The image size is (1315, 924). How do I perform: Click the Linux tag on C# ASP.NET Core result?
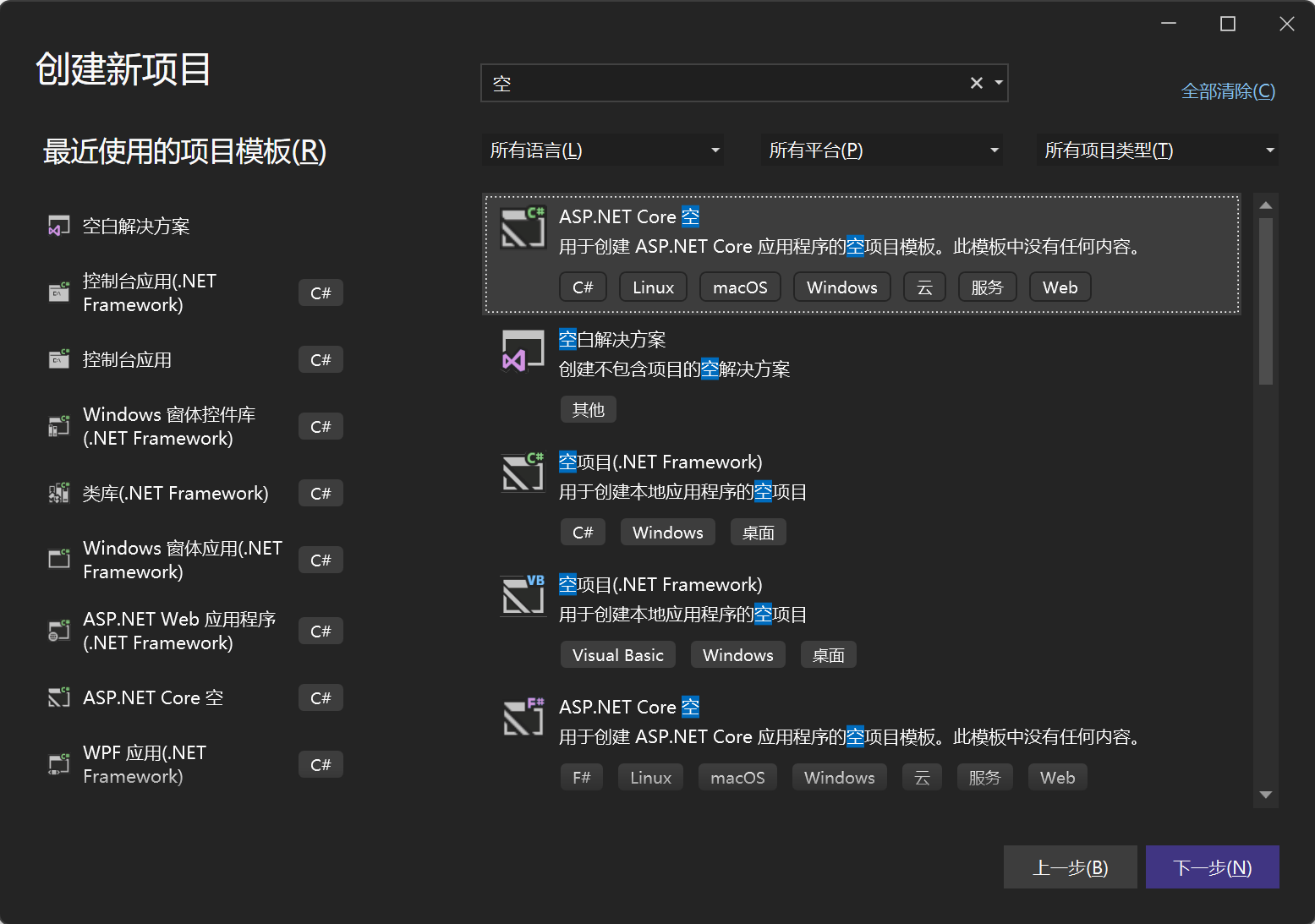click(654, 287)
